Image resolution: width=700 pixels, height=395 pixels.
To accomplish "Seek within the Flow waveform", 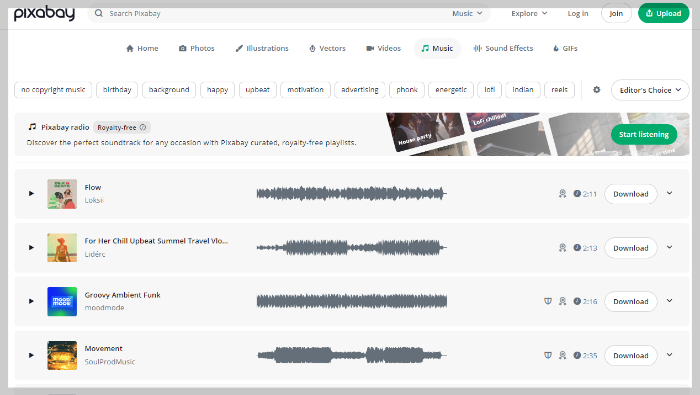I will (352, 194).
